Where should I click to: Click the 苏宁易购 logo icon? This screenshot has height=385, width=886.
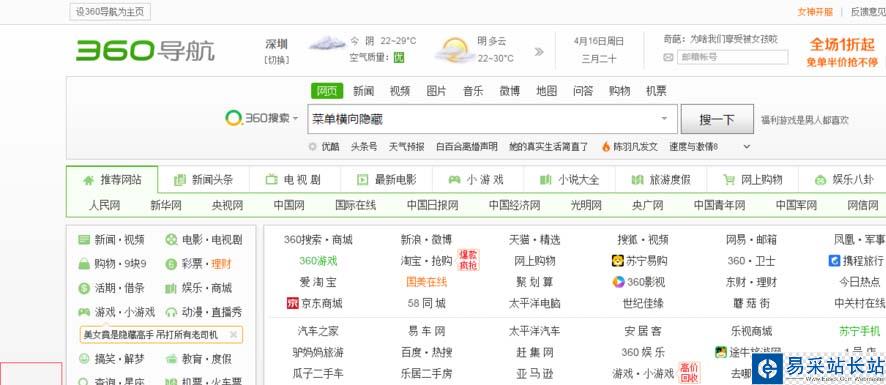click(617, 261)
